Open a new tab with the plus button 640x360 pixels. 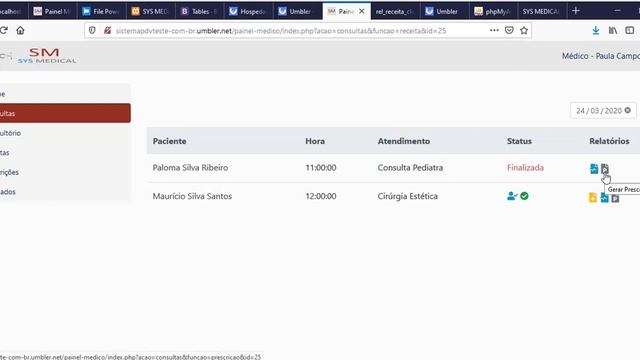tap(576, 11)
